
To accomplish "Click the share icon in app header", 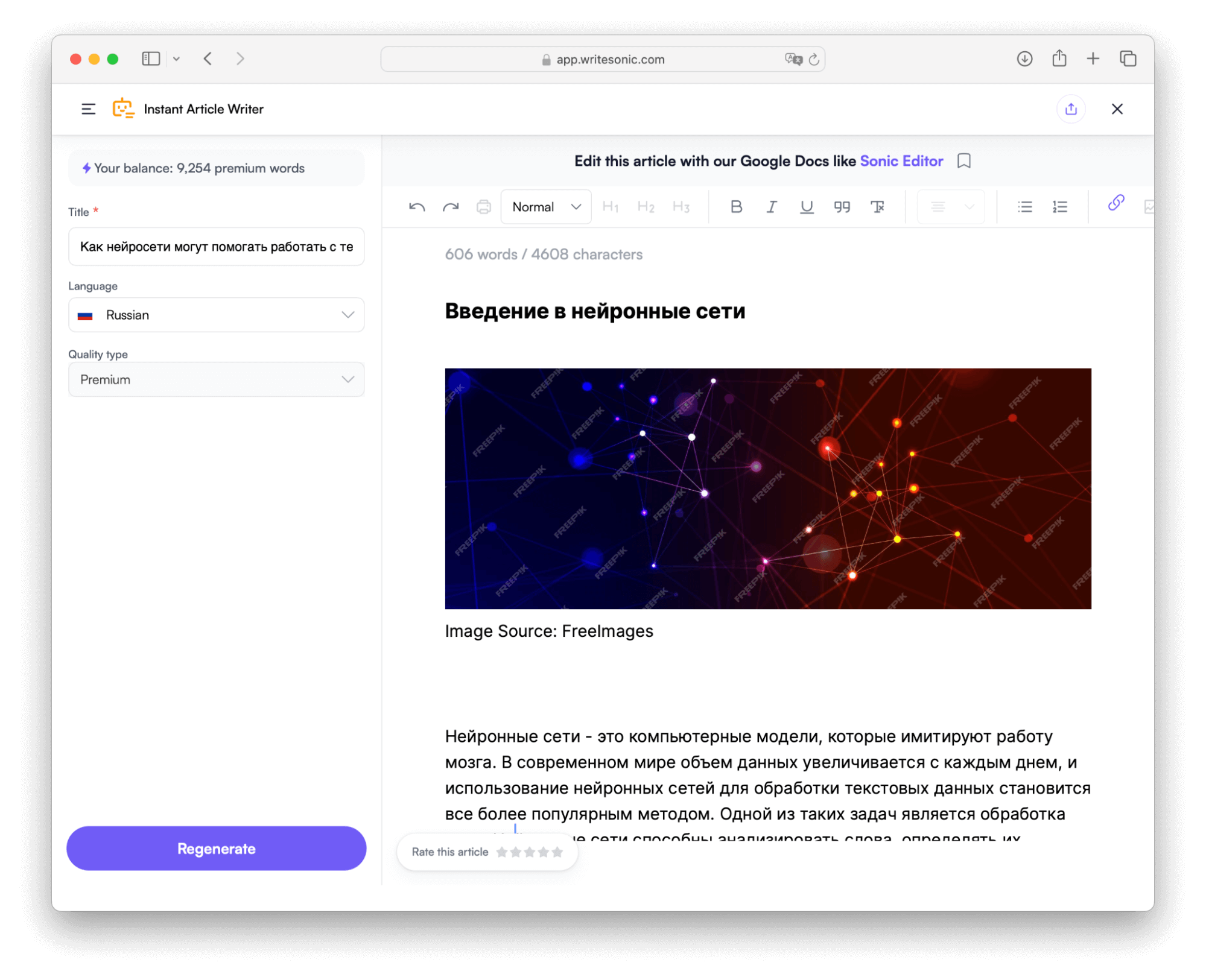I will (x=1071, y=109).
